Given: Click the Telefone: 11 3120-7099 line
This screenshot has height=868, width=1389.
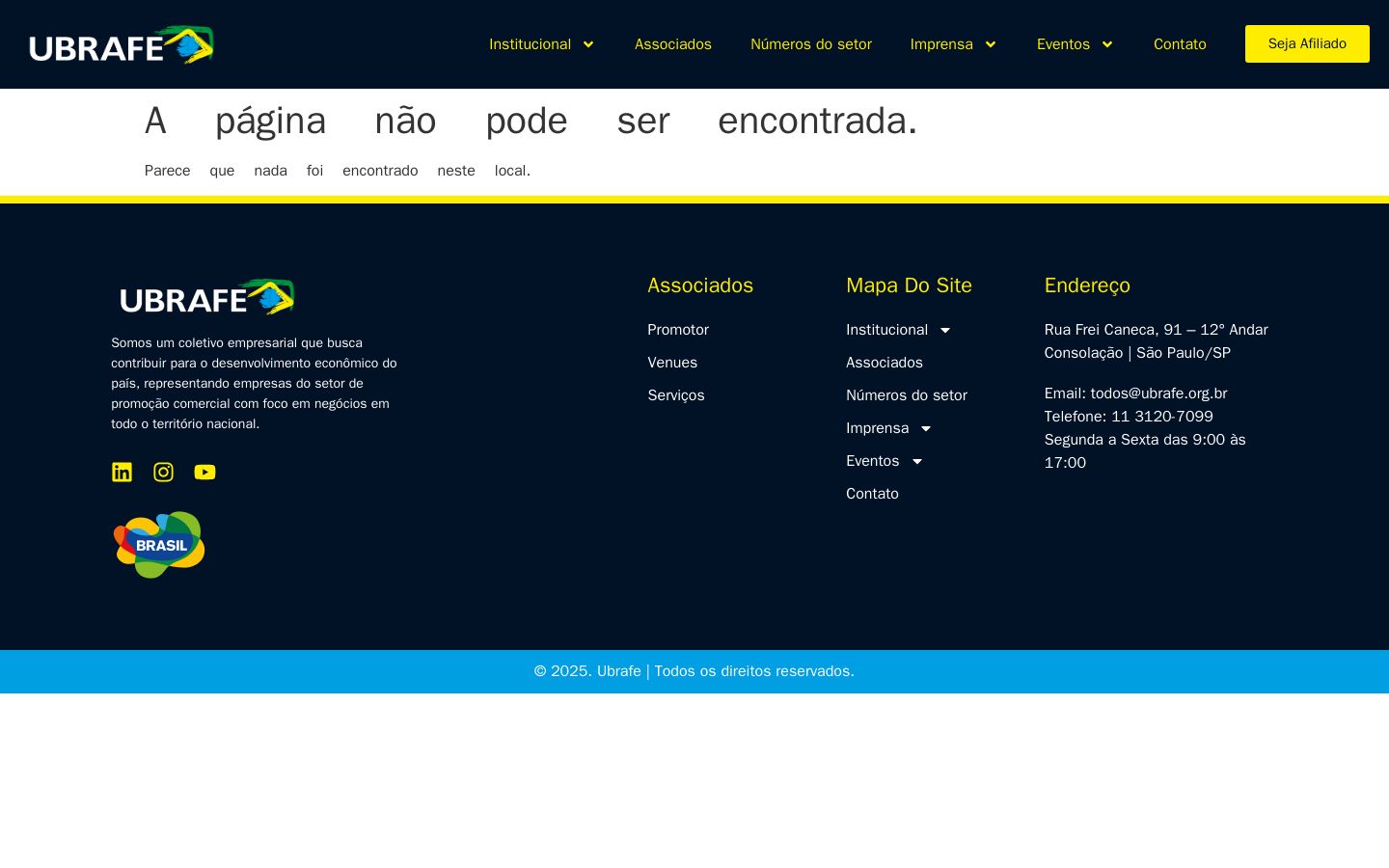Looking at the screenshot, I should pyautogui.click(x=1129, y=417).
